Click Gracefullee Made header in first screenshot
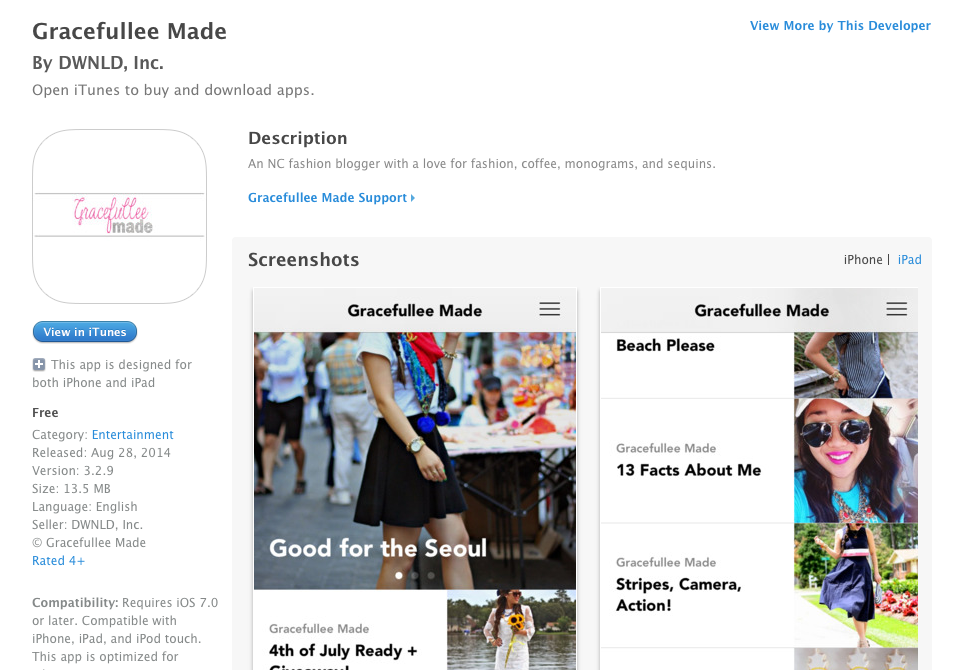This screenshot has height=670, width=967. 414,310
